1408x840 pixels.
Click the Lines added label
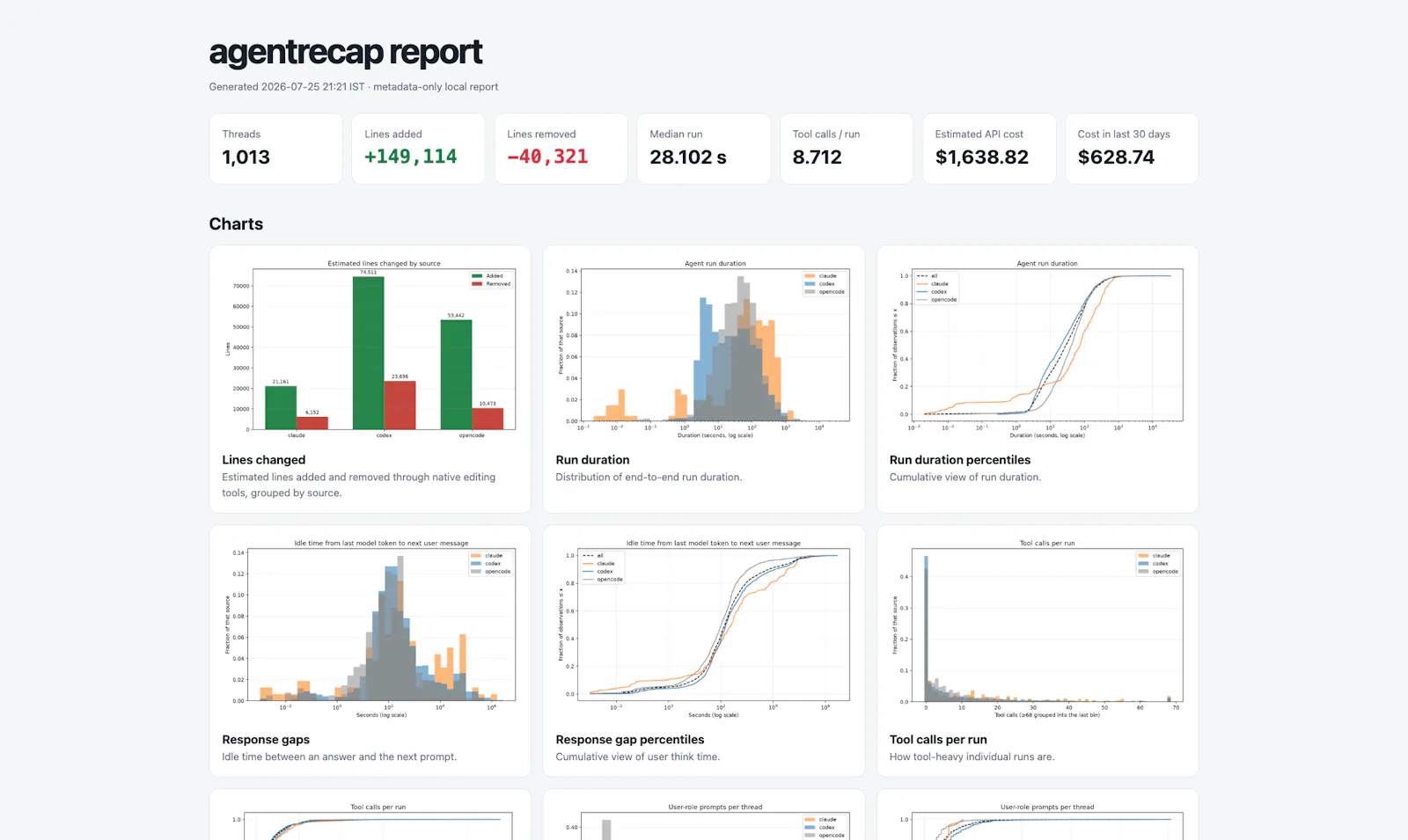tap(393, 135)
